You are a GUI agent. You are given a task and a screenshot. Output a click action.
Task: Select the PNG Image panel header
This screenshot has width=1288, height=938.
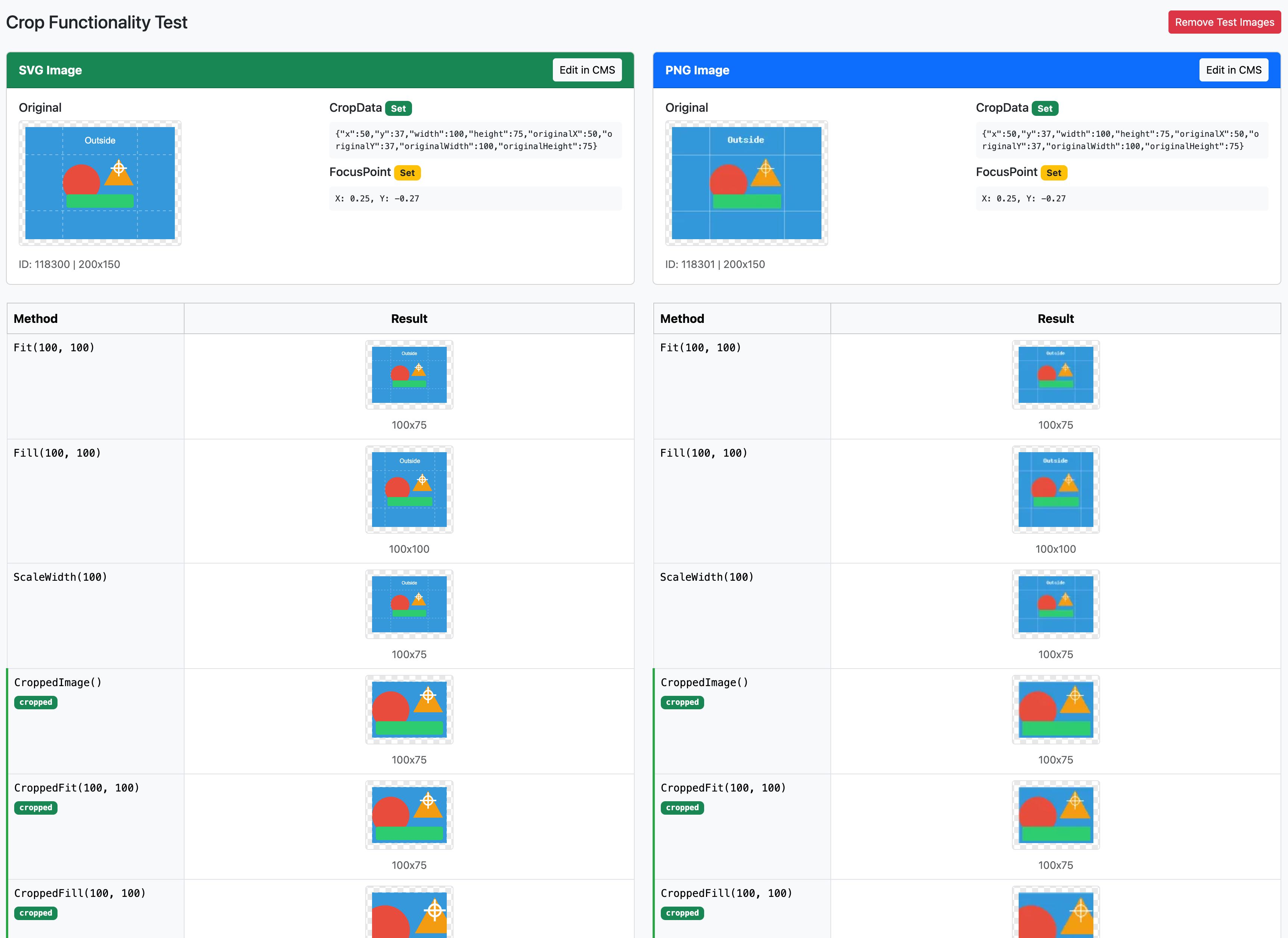[697, 70]
